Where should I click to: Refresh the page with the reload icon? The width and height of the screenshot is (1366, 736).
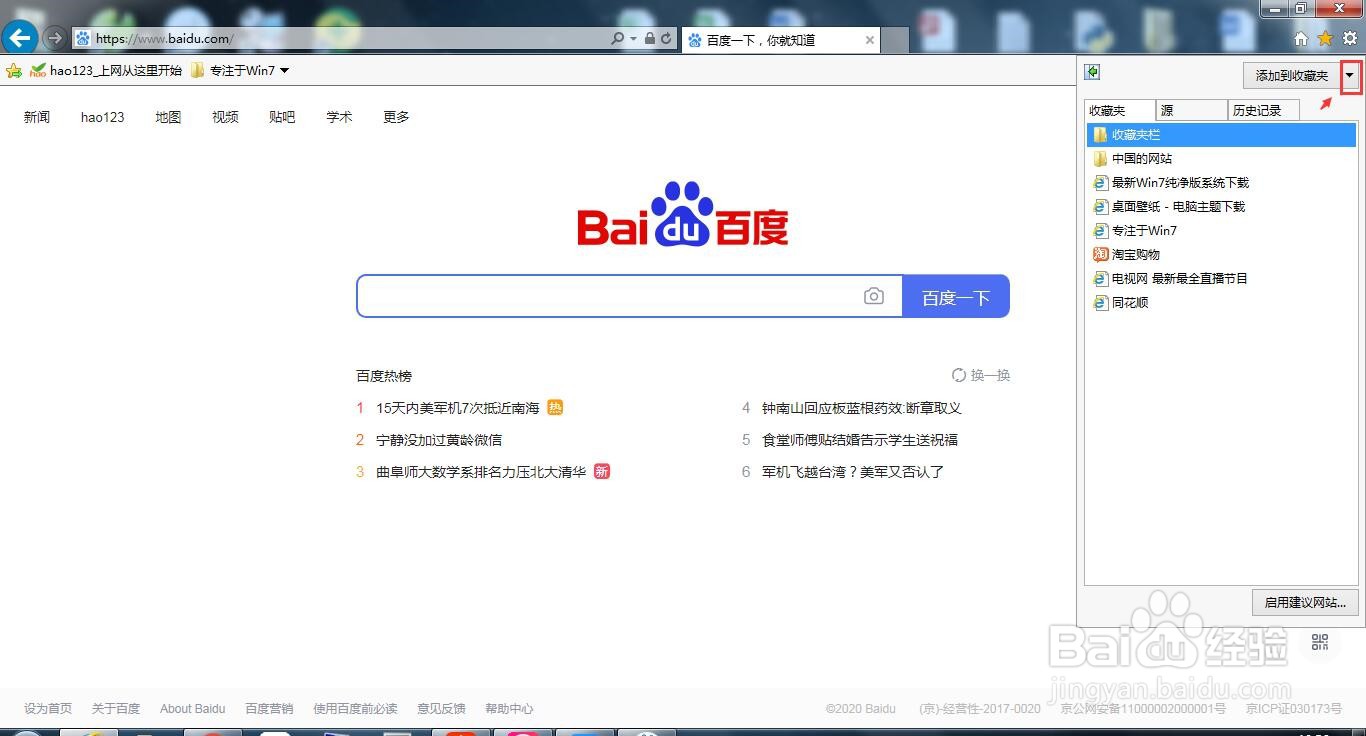tap(666, 39)
